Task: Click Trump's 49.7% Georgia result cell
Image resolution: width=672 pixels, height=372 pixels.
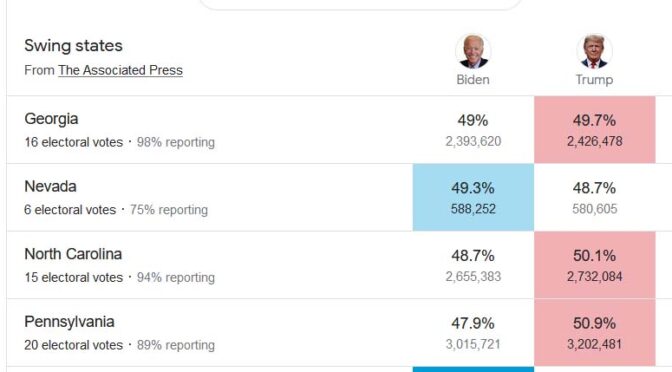Action: [594, 130]
